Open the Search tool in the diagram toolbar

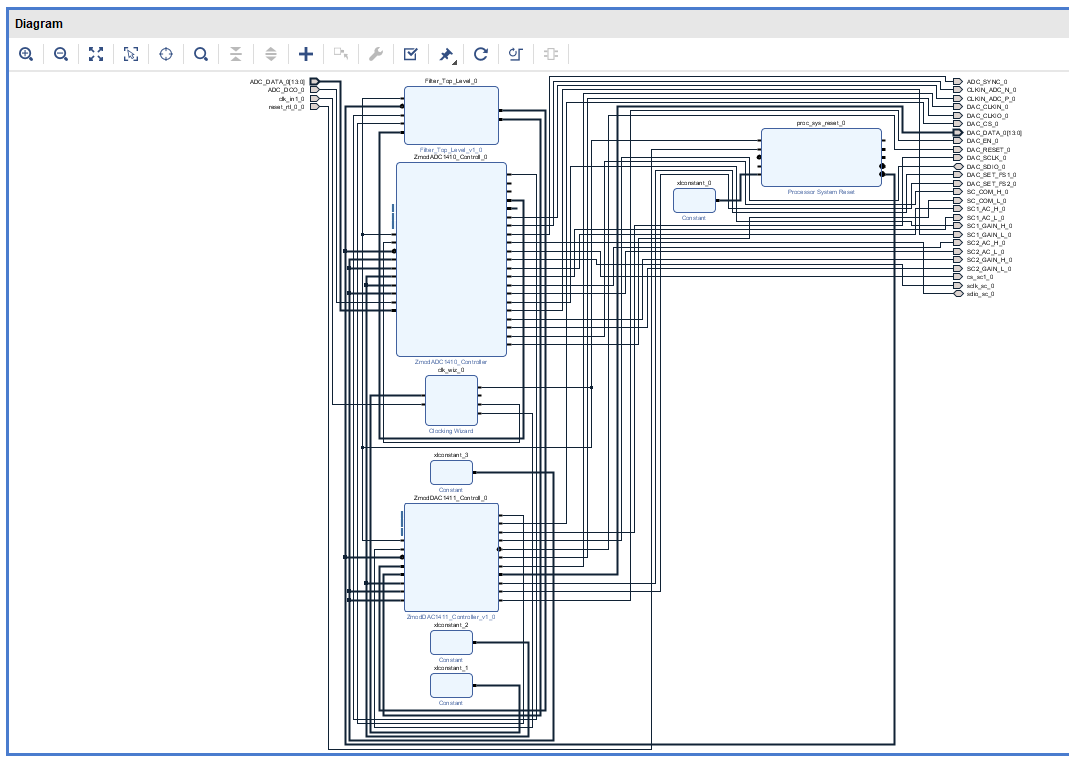[201, 54]
